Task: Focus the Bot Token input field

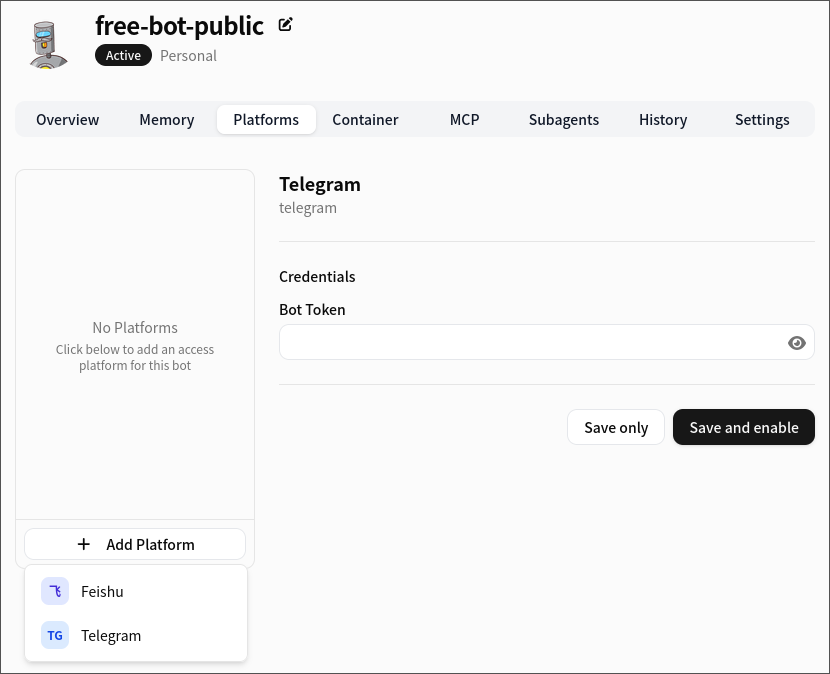Action: 530,343
